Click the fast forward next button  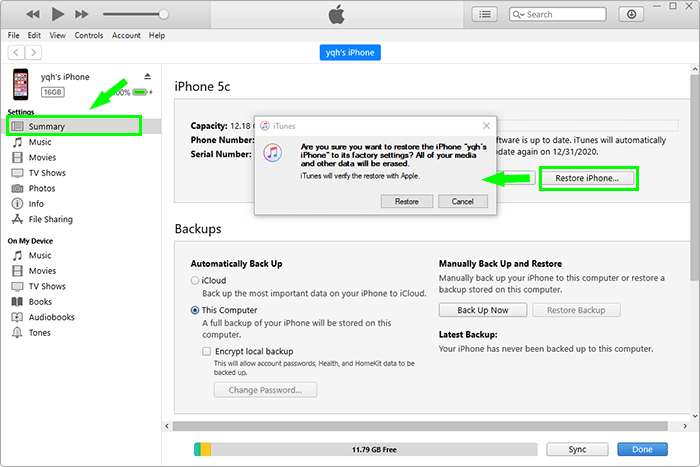click(82, 14)
